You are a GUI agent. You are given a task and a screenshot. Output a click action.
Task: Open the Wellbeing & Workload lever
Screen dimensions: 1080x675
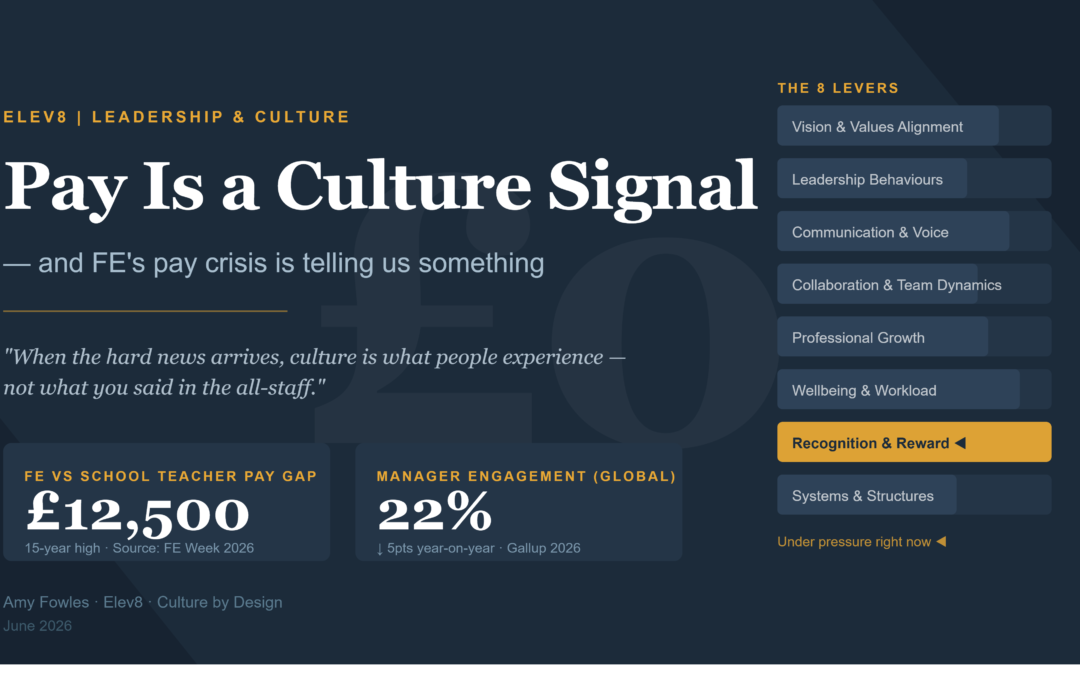coord(914,390)
